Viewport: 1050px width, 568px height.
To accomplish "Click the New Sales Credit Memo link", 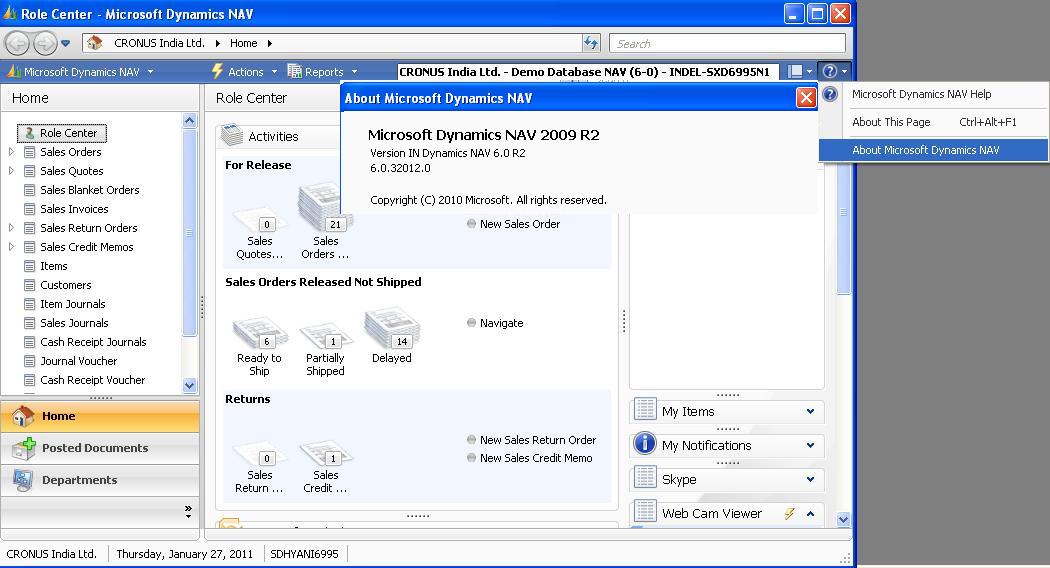I will [536, 458].
